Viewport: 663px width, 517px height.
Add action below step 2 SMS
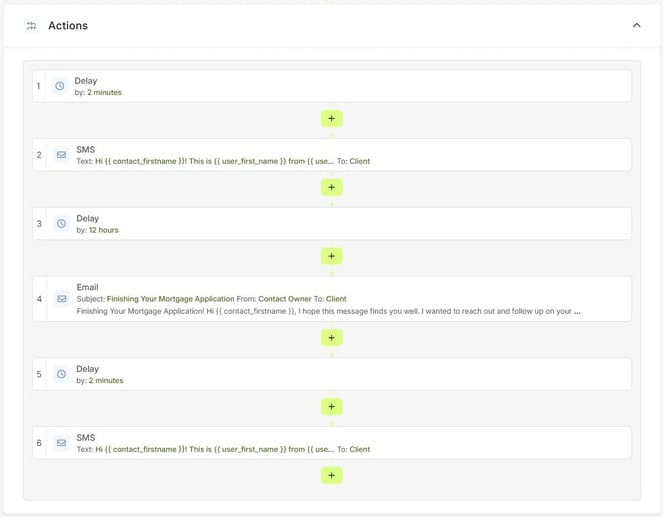point(331,188)
